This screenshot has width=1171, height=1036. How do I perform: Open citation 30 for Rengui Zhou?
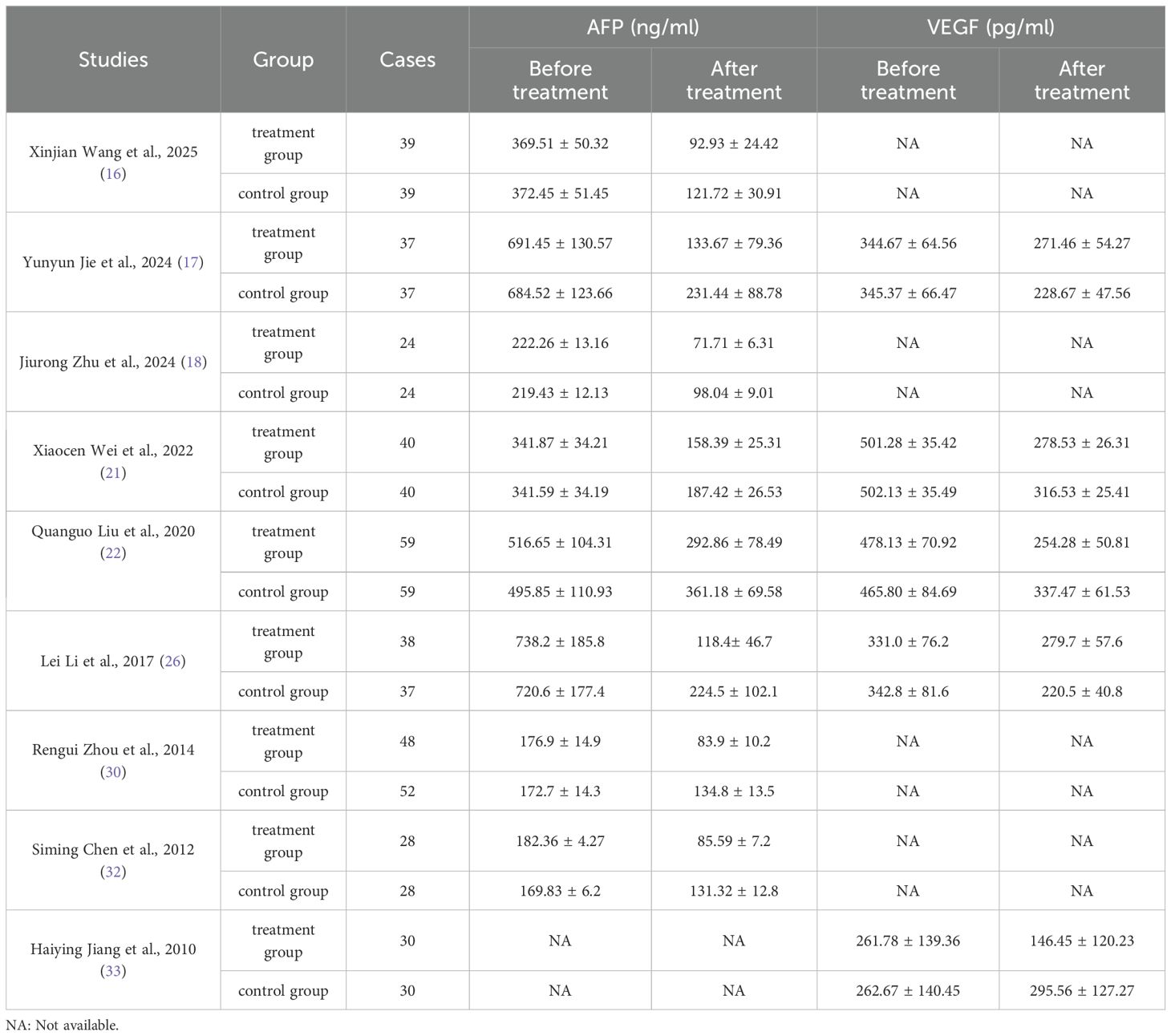pos(113,772)
